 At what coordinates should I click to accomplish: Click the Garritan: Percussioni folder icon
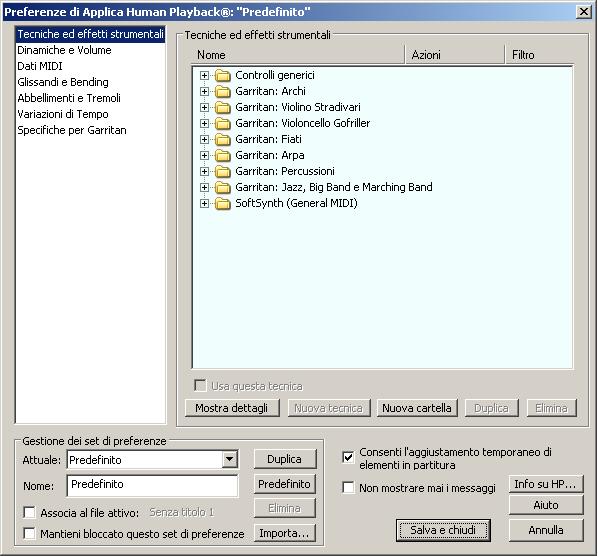coord(223,172)
